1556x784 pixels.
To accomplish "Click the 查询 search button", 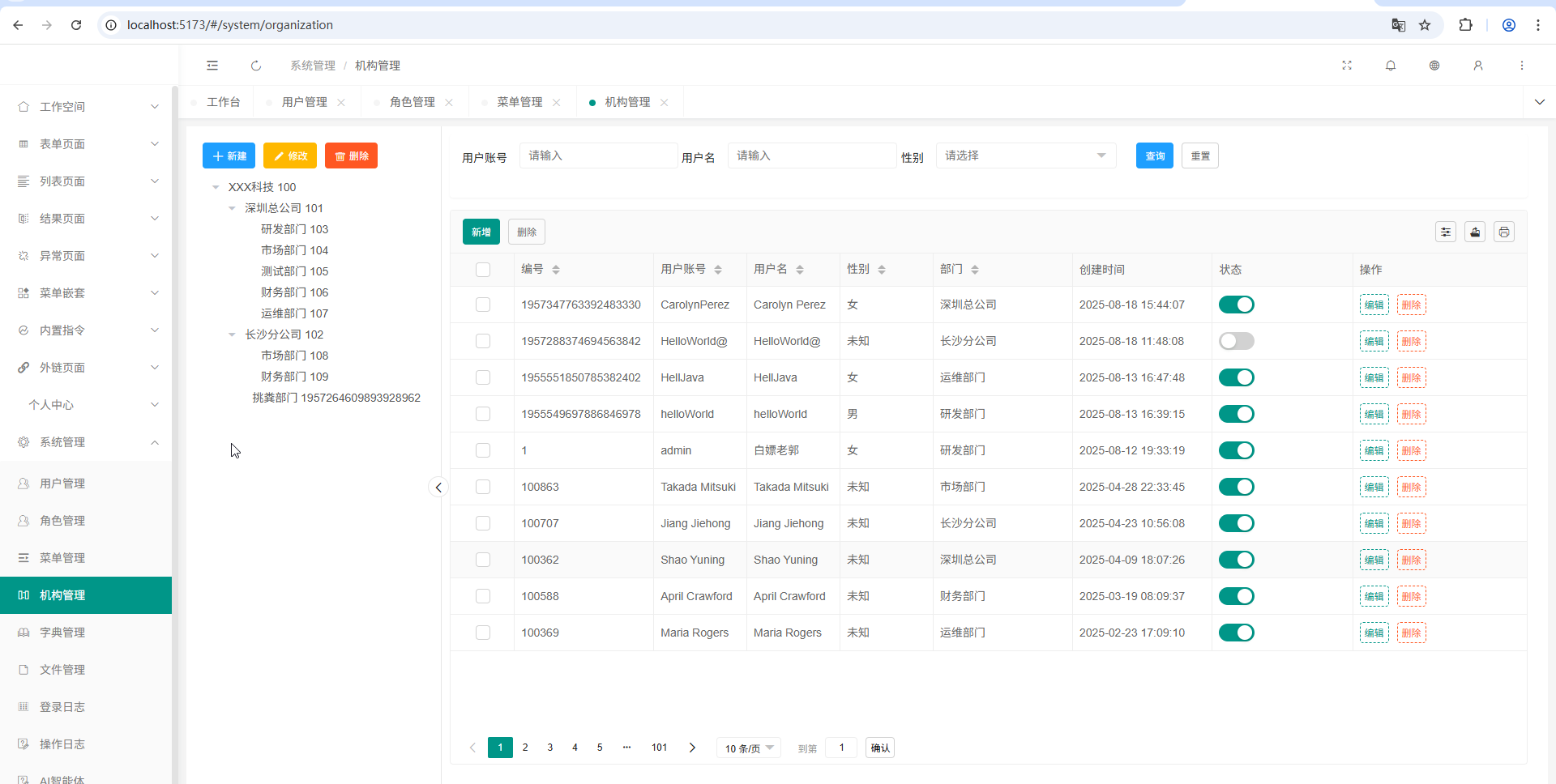I will click(x=1155, y=156).
